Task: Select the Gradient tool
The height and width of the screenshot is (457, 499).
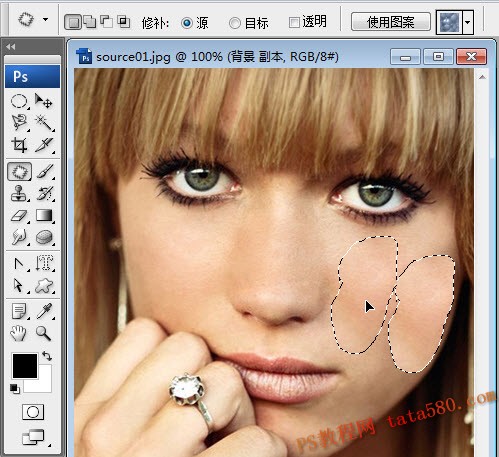Action: tap(44, 215)
